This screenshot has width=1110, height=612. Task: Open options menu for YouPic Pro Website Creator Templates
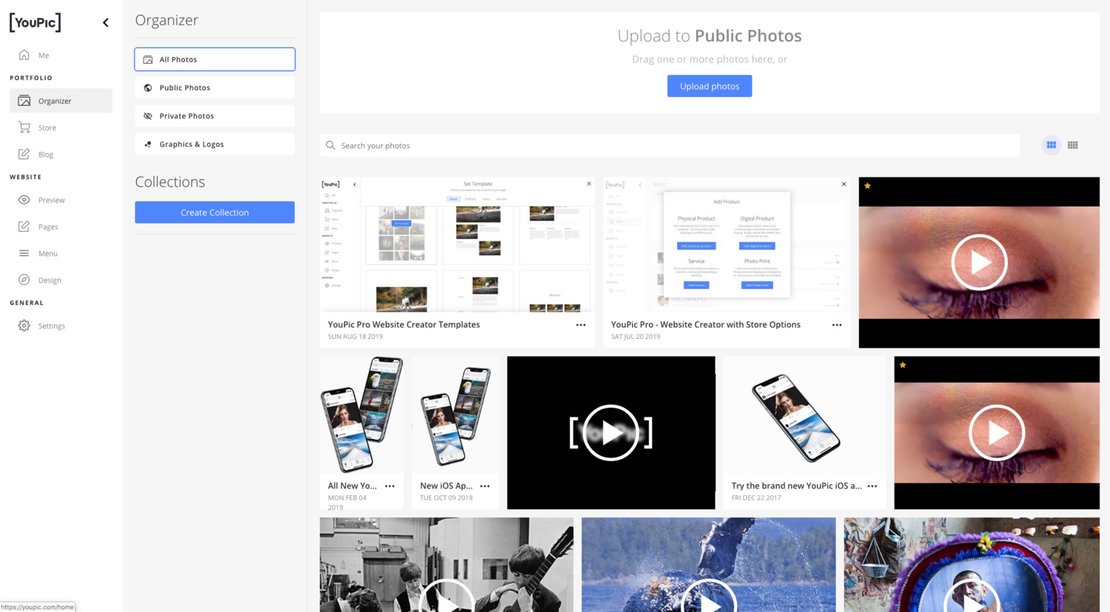point(581,324)
